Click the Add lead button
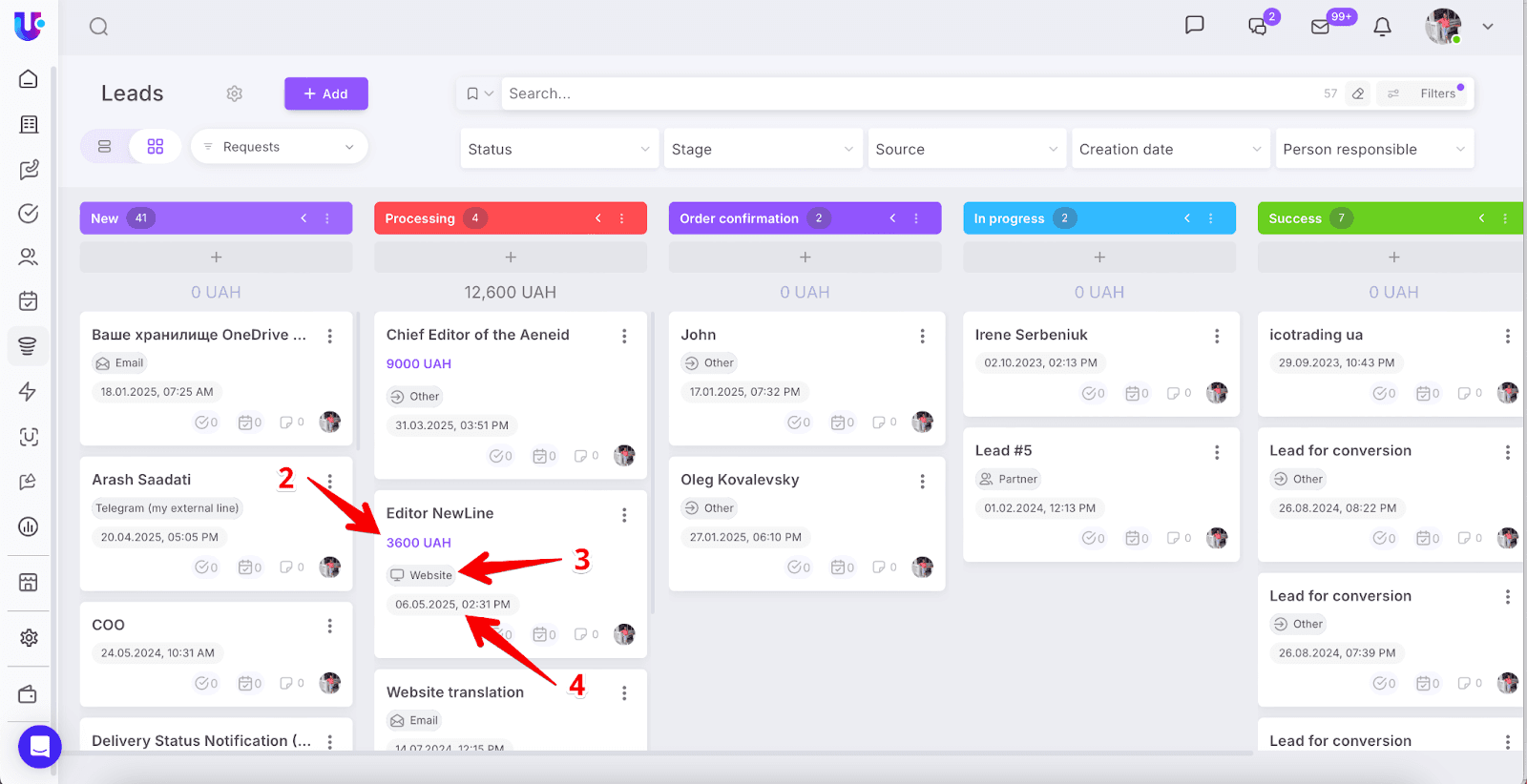Screen dimensions: 1527x784 pos(325,93)
